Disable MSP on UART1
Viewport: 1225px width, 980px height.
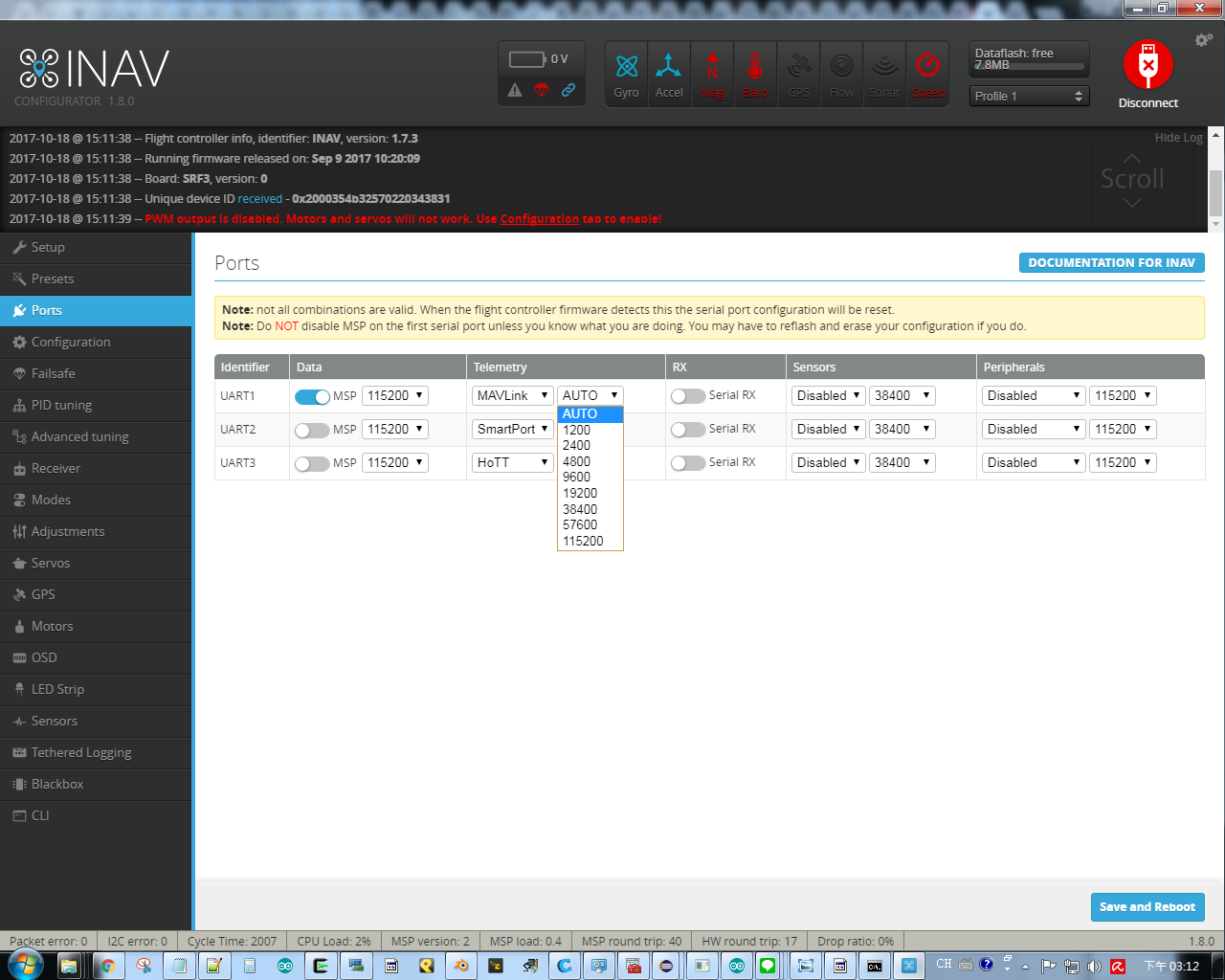click(312, 396)
